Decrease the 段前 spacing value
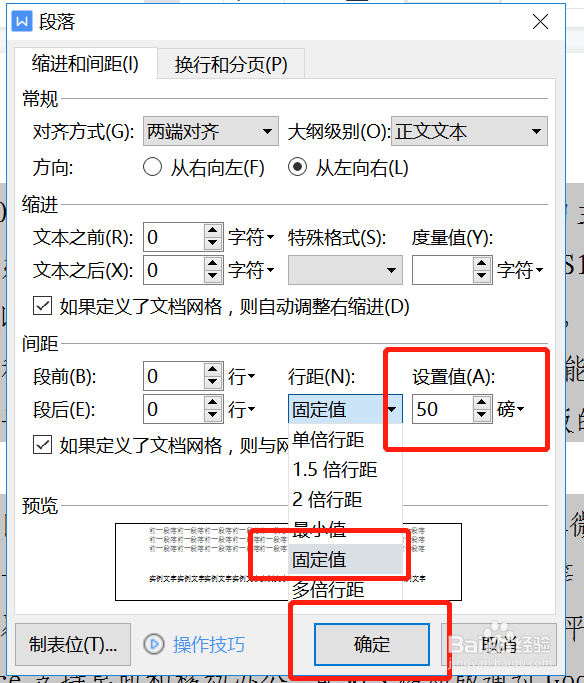Screen dimensions: 584x683 213,383
